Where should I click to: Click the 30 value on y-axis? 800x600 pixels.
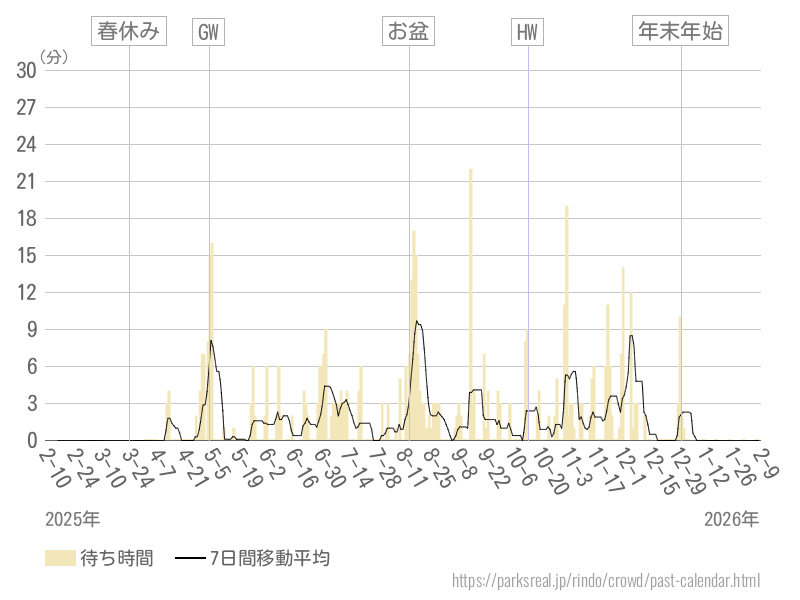(x=27, y=70)
